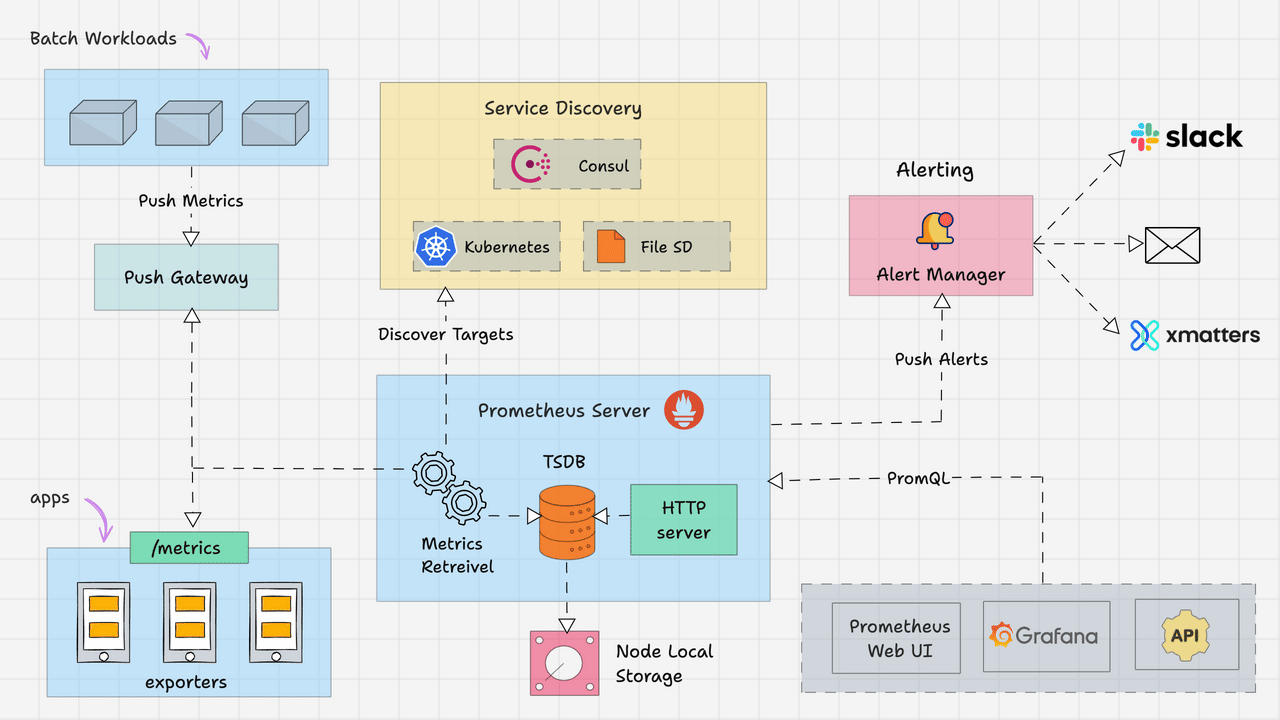This screenshot has height=720, width=1280.
Task: Click the middle exporter device icon
Action: pos(188,620)
